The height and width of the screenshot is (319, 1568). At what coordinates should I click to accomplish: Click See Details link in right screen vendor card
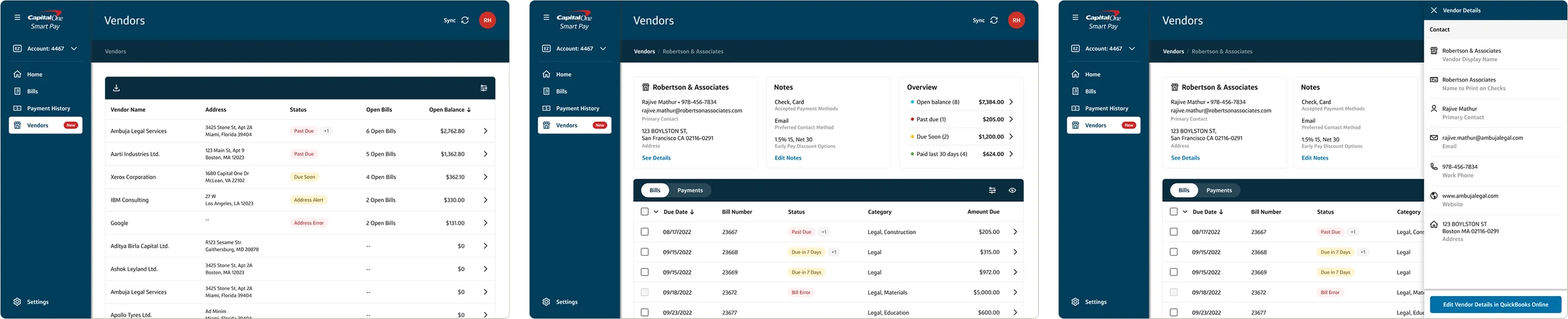(x=1185, y=158)
